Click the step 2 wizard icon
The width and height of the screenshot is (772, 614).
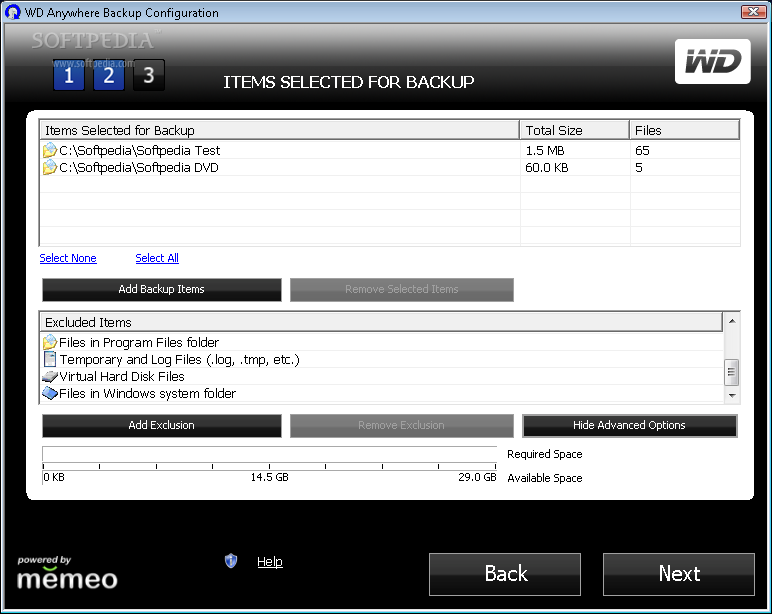pyautogui.click(x=108, y=75)
